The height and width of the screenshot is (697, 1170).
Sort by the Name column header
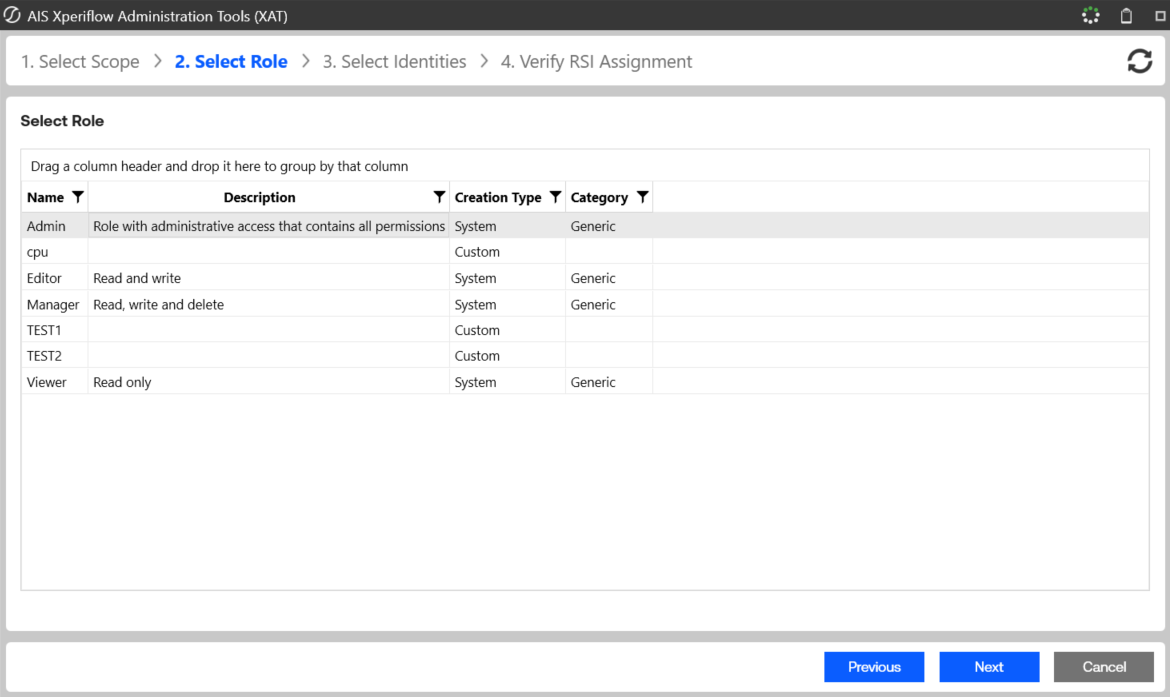point(46,197)
